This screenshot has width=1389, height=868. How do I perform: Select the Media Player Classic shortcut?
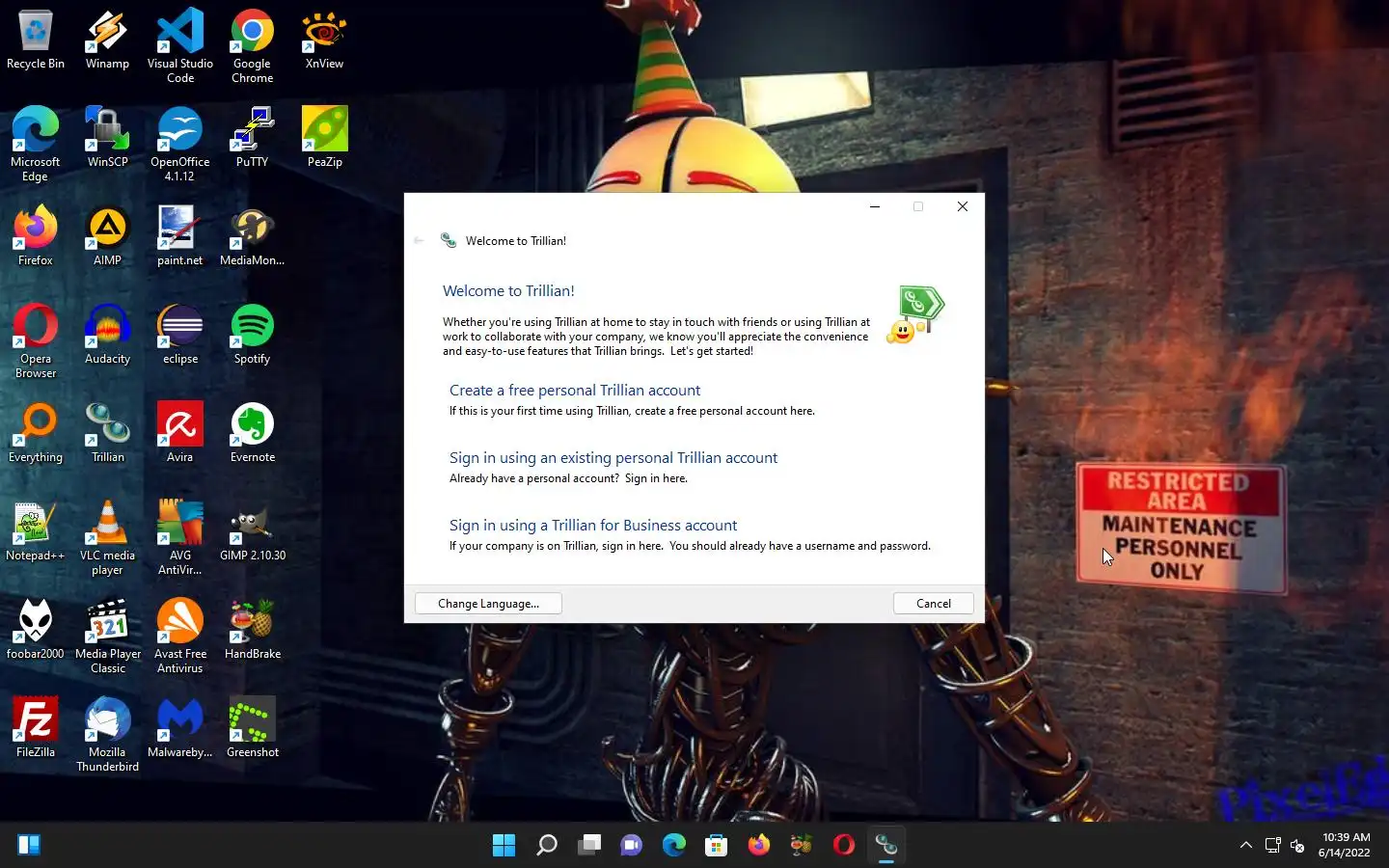107,636
